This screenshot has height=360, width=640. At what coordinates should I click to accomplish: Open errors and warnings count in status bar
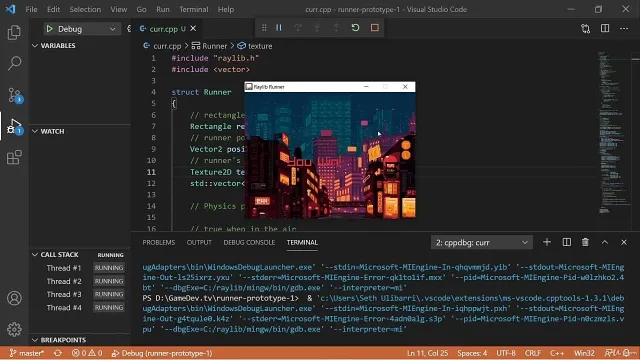click(x=87, y=353)
